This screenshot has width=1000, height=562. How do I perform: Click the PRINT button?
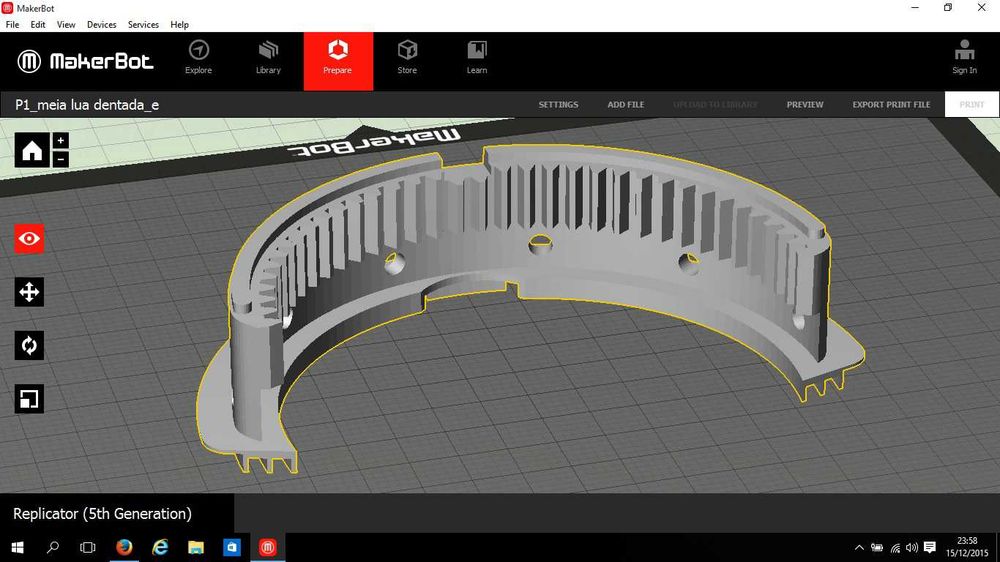point(972,105)
